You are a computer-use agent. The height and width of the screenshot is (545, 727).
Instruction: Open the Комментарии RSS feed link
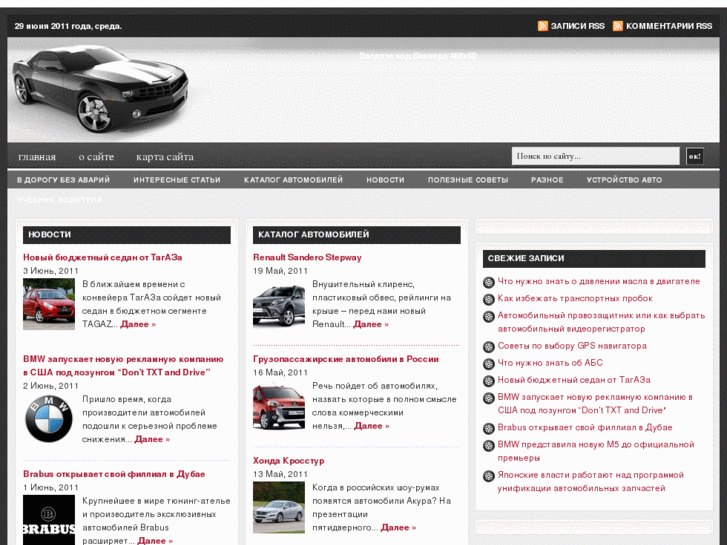tap(669, 26)
